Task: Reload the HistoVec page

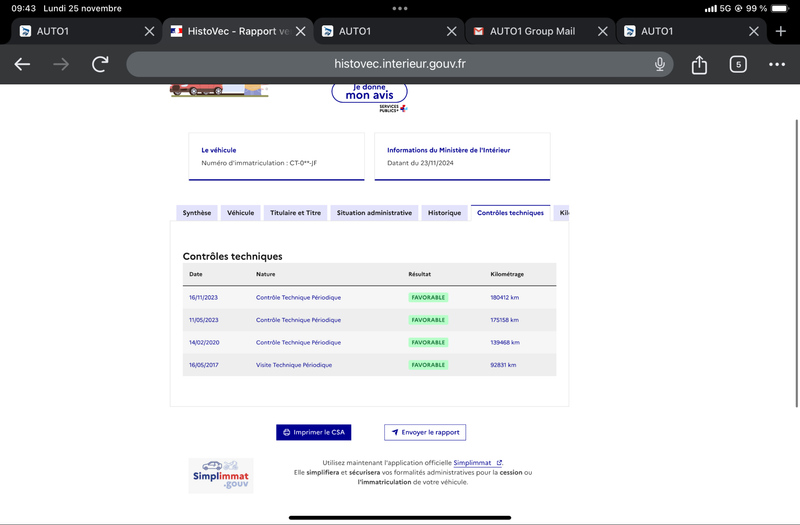Action: [x=100, y=64]
